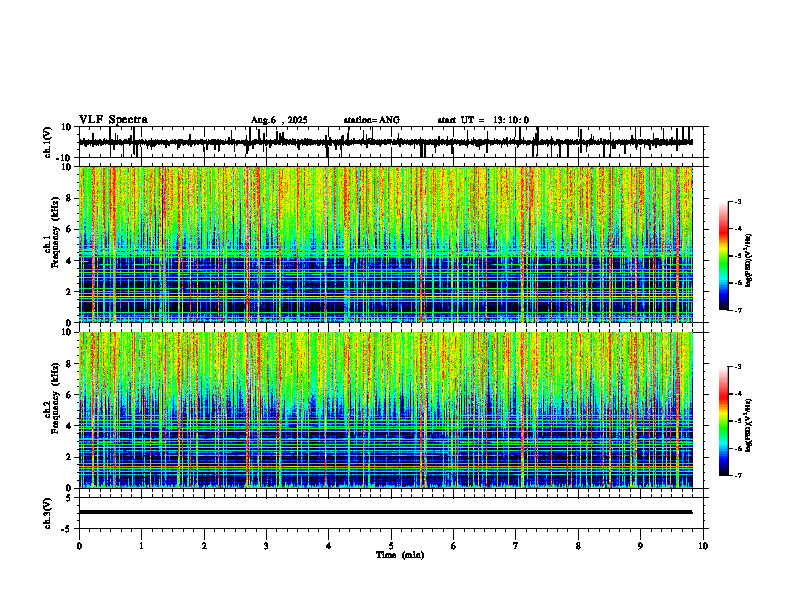Click the ch.1 color bar log(PSD) label
The height and width of the screenshot is (612, 792).
pyautogui.click(x=749, y=261)
